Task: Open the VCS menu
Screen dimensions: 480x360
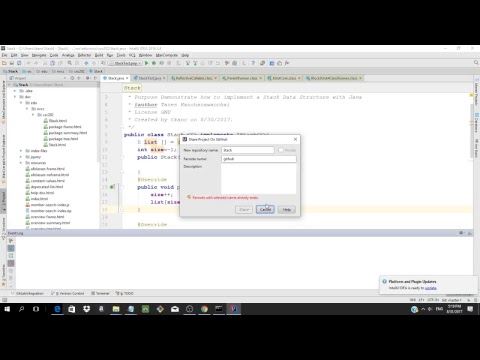Action: tap(132, 55)
